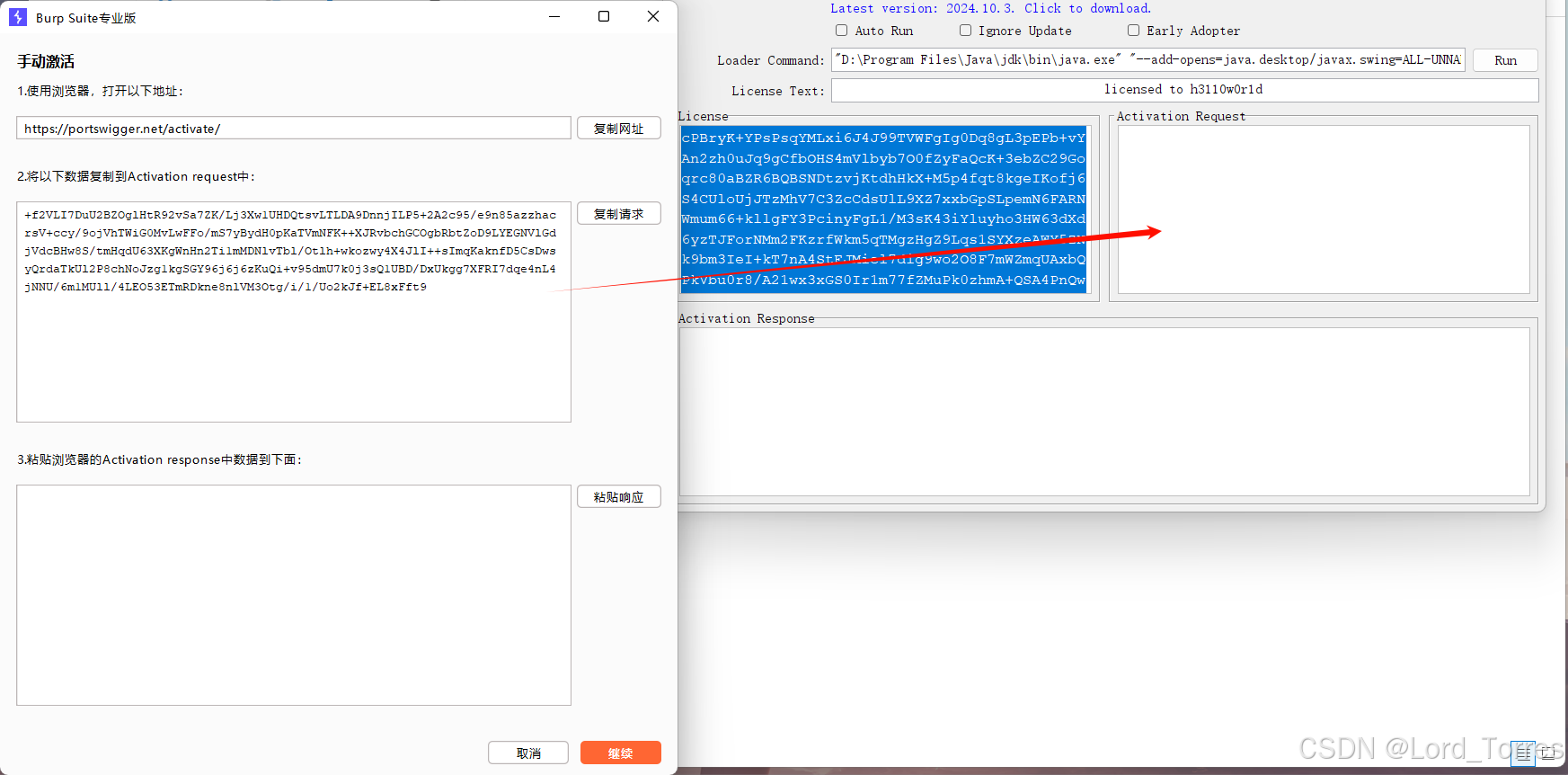Click the highlighted License text area
1568x775 pixels.
pos(885,209)
